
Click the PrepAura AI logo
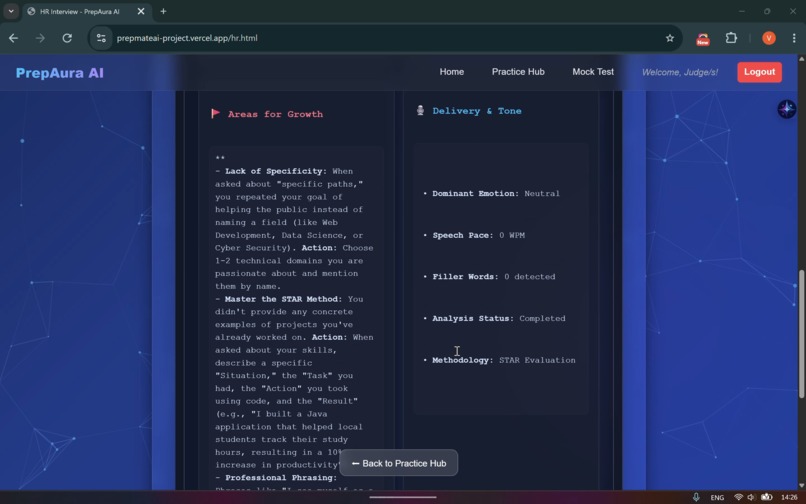click(60, 73)
